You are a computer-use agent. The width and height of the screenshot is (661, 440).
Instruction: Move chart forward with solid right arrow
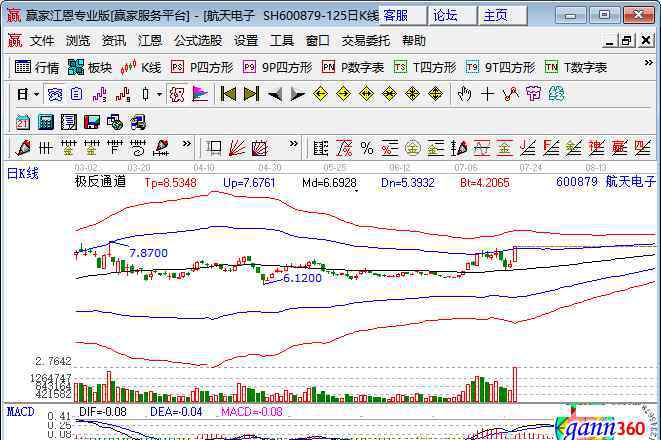(x=298, y=94)
